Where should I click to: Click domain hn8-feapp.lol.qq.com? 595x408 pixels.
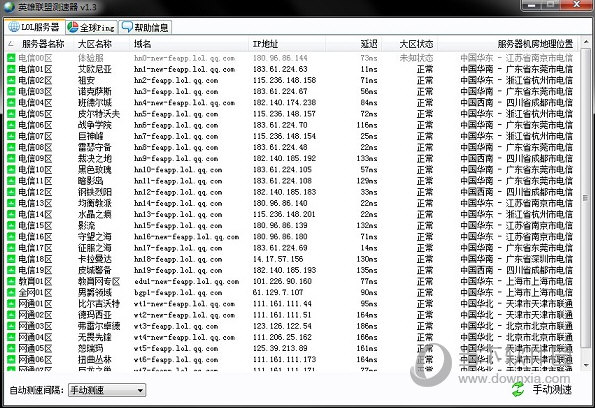(176, 147)
